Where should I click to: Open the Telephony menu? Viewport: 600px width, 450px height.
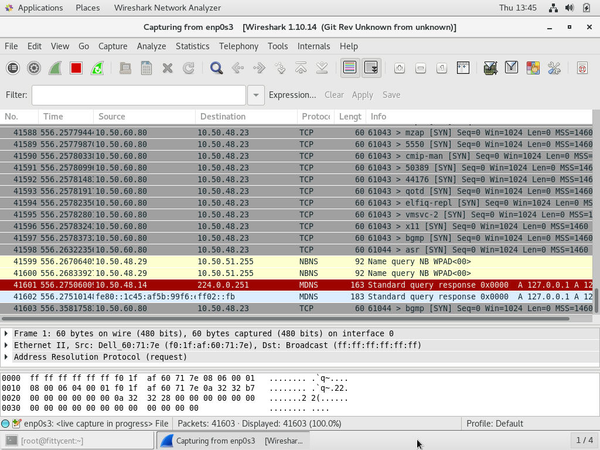click(239, 46)
